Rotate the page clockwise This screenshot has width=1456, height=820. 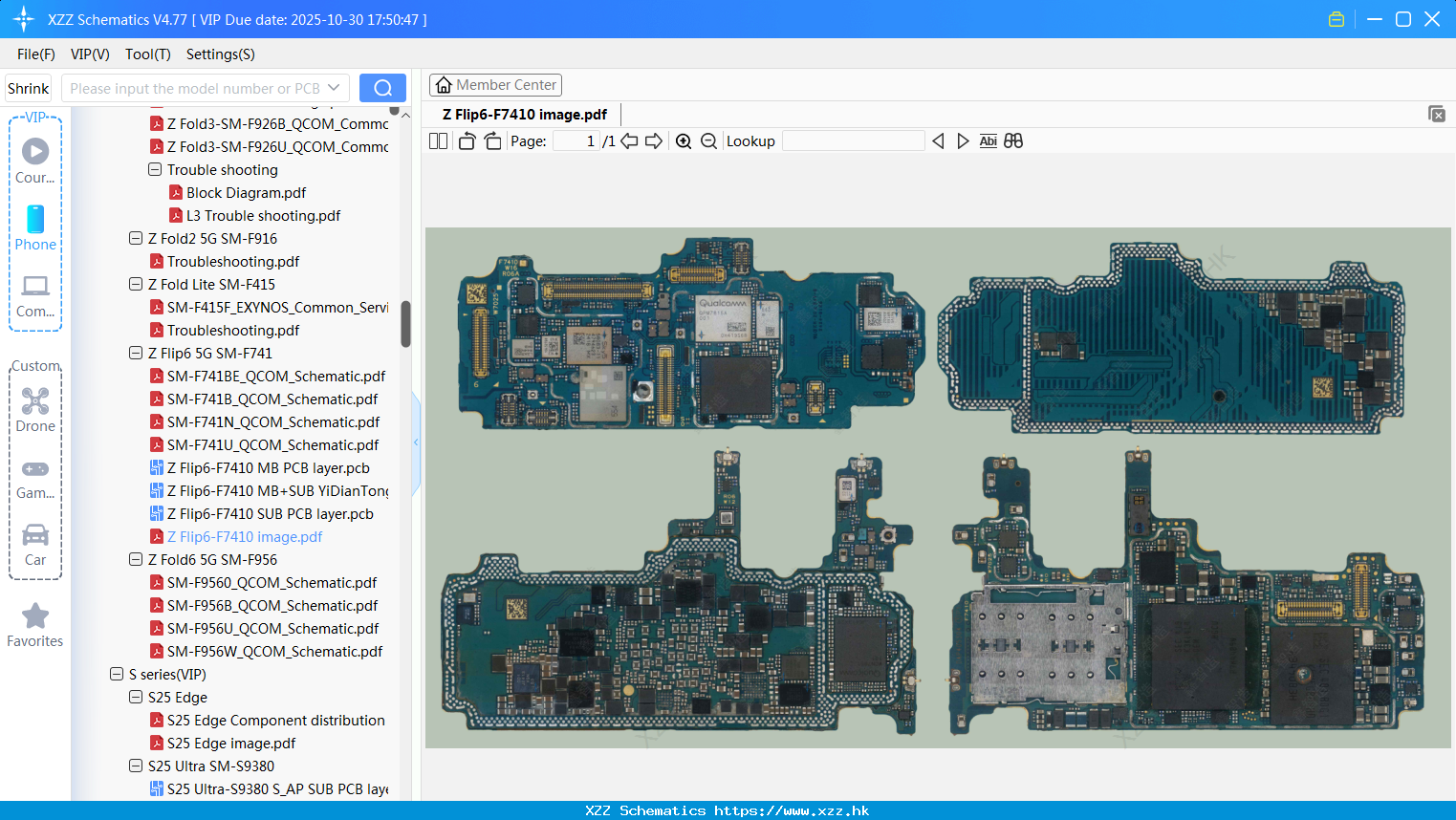(492, 140)
